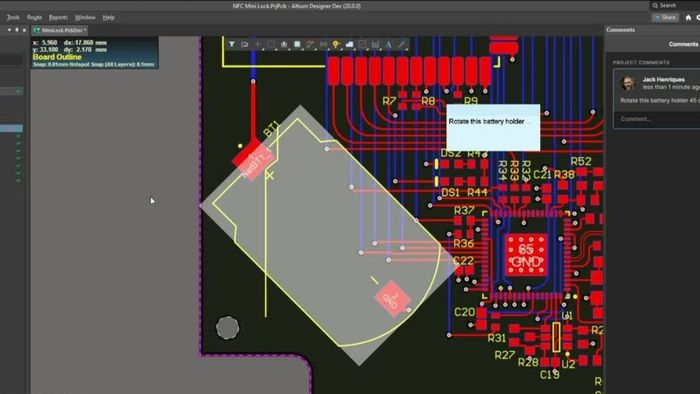Toggle the first checkbox below the highlighted row
Image resolution: width=700 pixels, height=394 pixels.
click(x=18, y=137)
